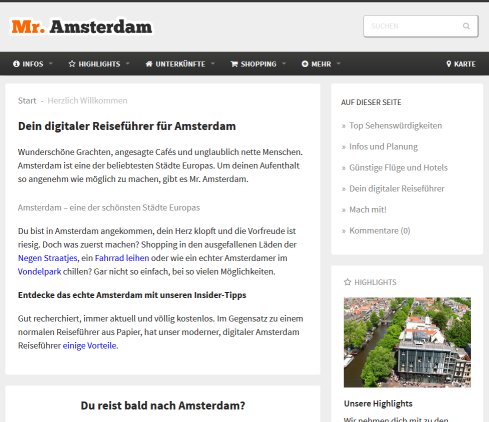Open the Shopping menu
Screen dimensions: 489x422
click(258, 64)
